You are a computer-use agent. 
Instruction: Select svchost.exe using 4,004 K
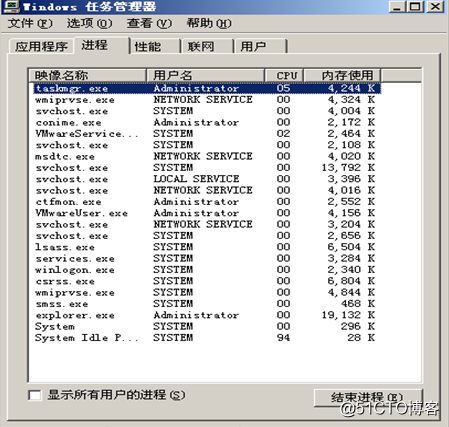207,111
